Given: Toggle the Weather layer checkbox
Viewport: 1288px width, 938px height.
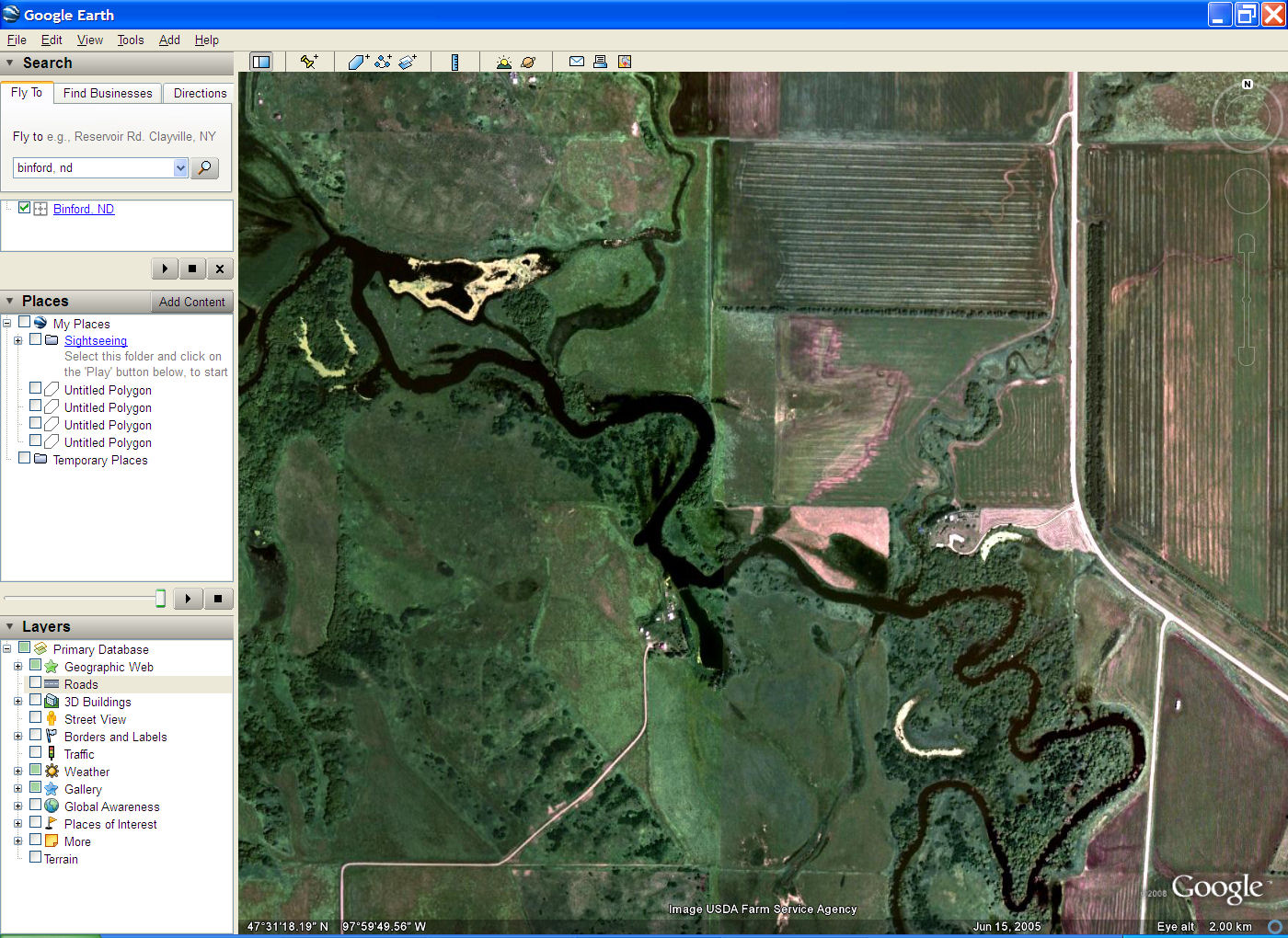Looking at the screenshot, I should [x=35, y=771].
